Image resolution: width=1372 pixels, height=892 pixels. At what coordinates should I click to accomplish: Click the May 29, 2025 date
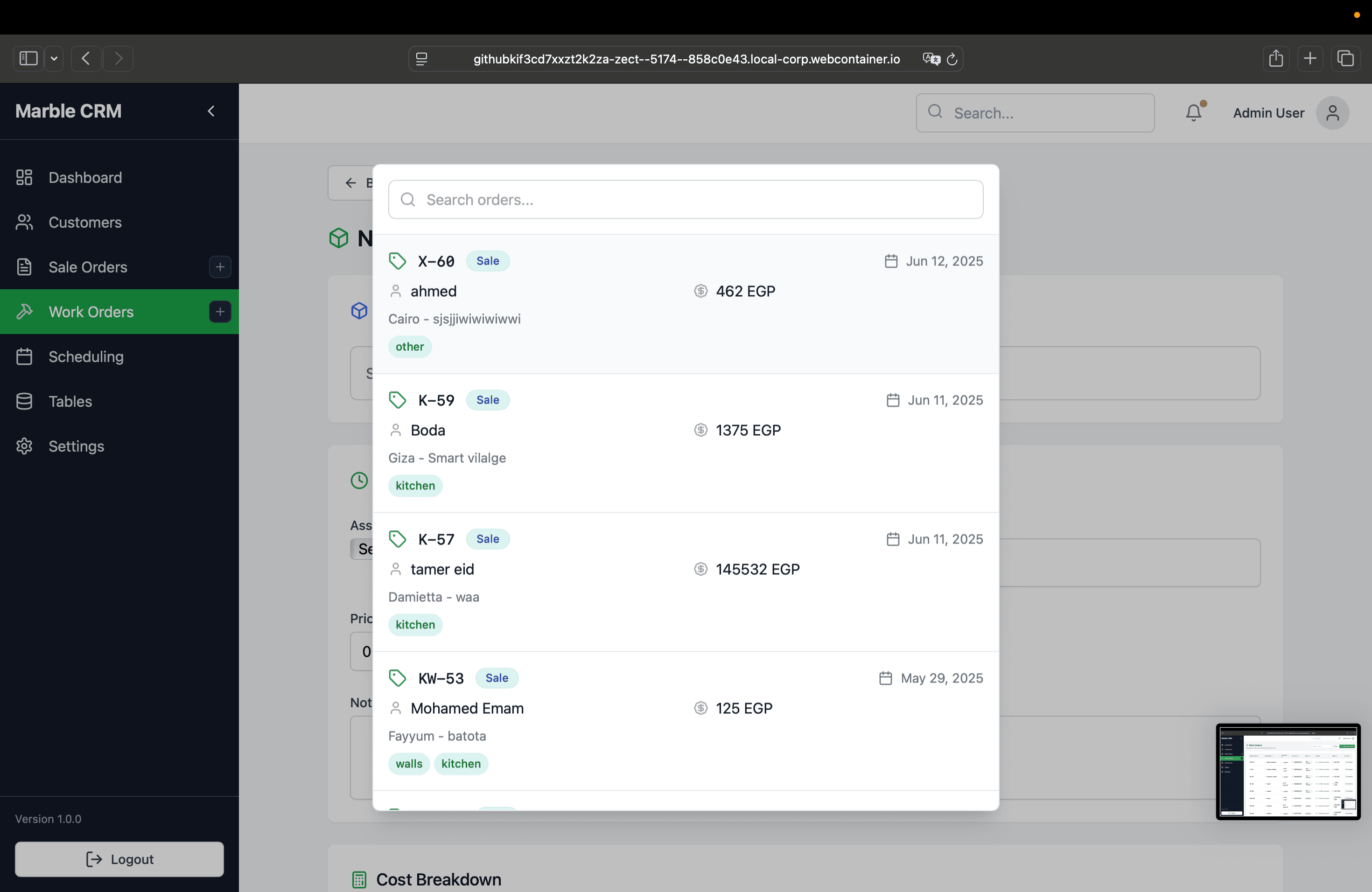coord(941,678)
